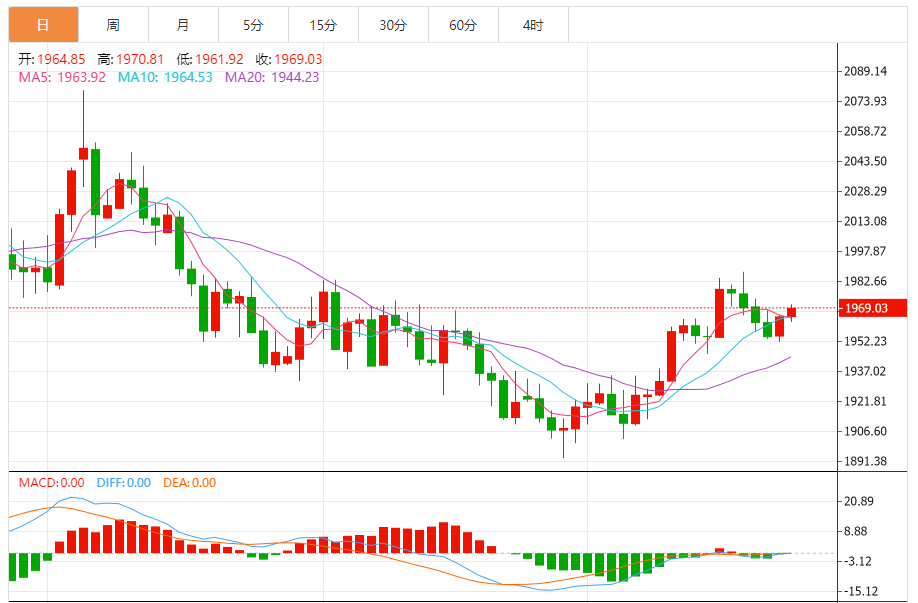Click the MA20: 1944.23 indicator label
Screen dimensions: 918x603
pyautogui.click(x=272, y=77)
